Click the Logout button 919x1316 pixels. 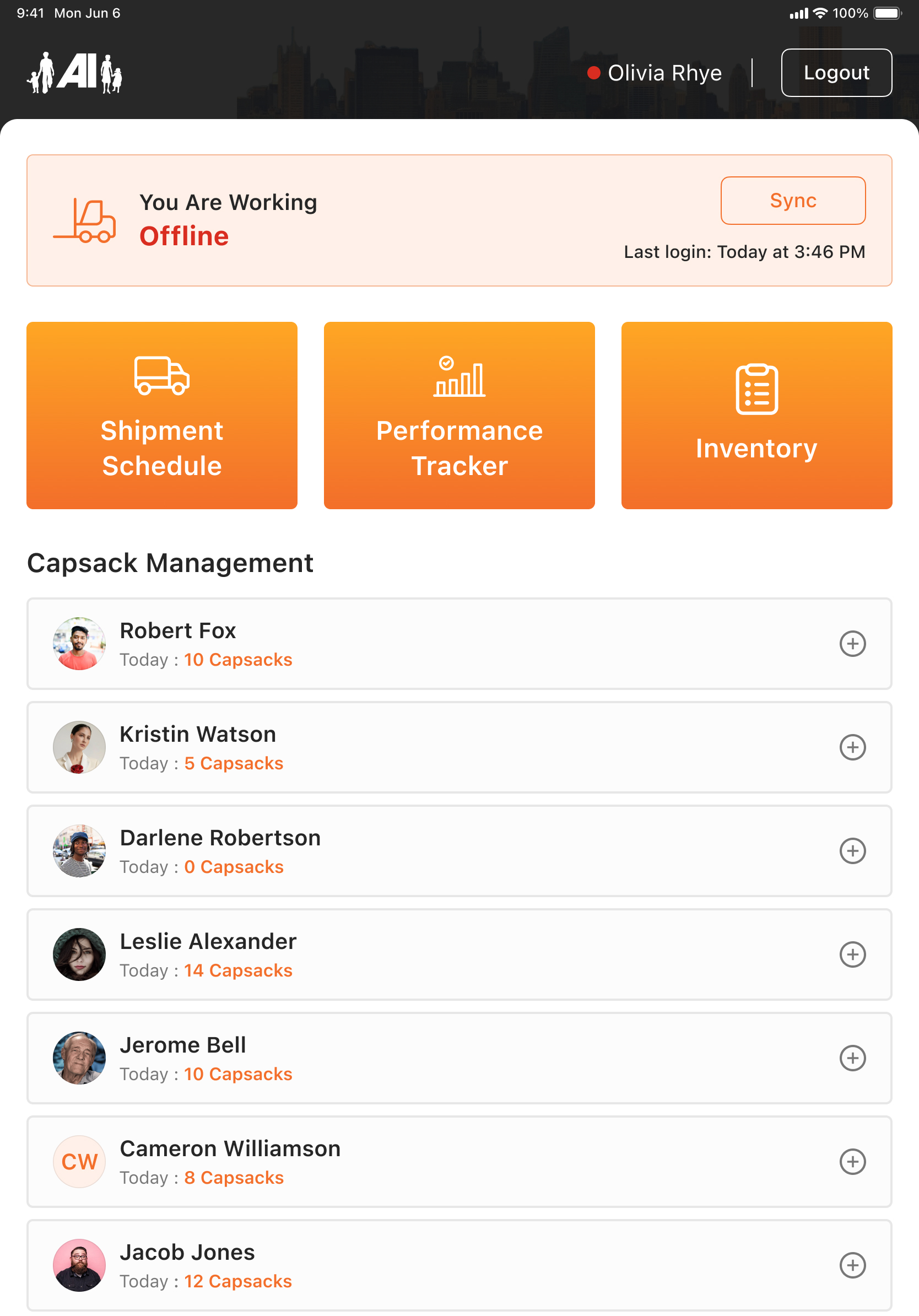click(836, 73)
